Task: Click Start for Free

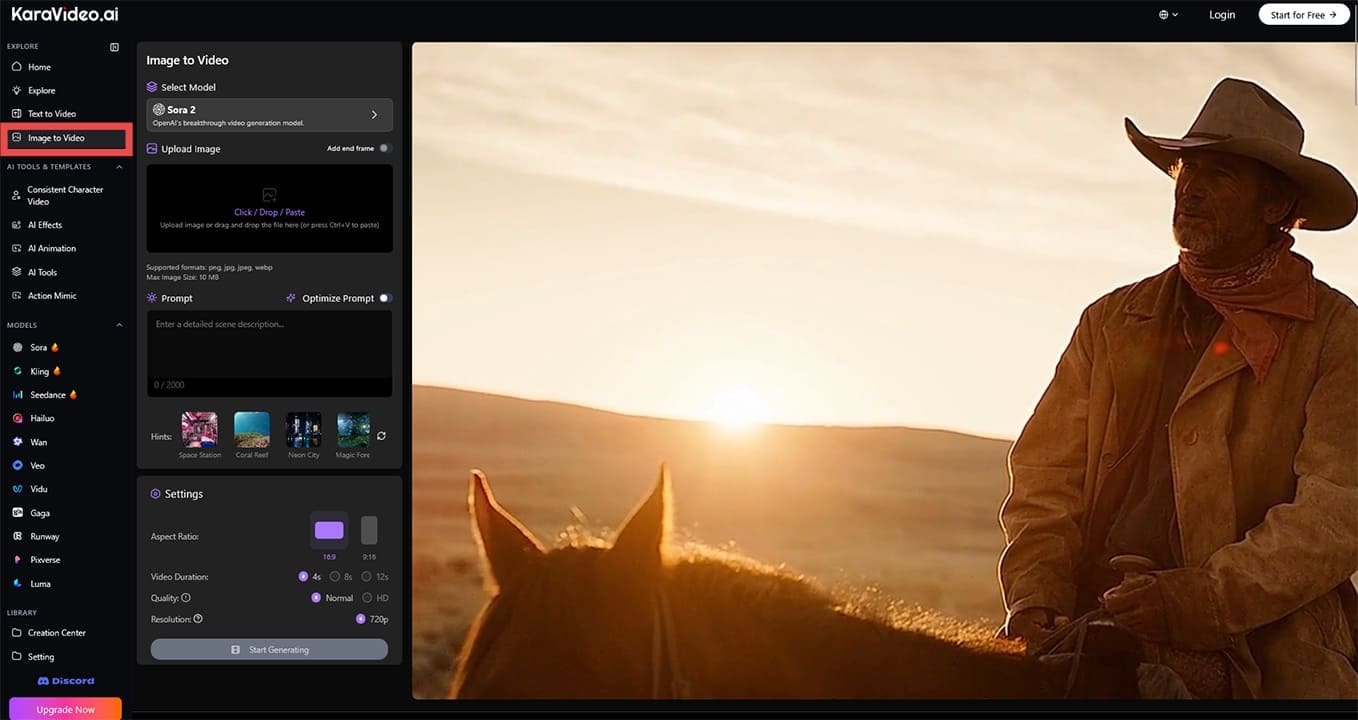Action: click(x=1303, y=14)
